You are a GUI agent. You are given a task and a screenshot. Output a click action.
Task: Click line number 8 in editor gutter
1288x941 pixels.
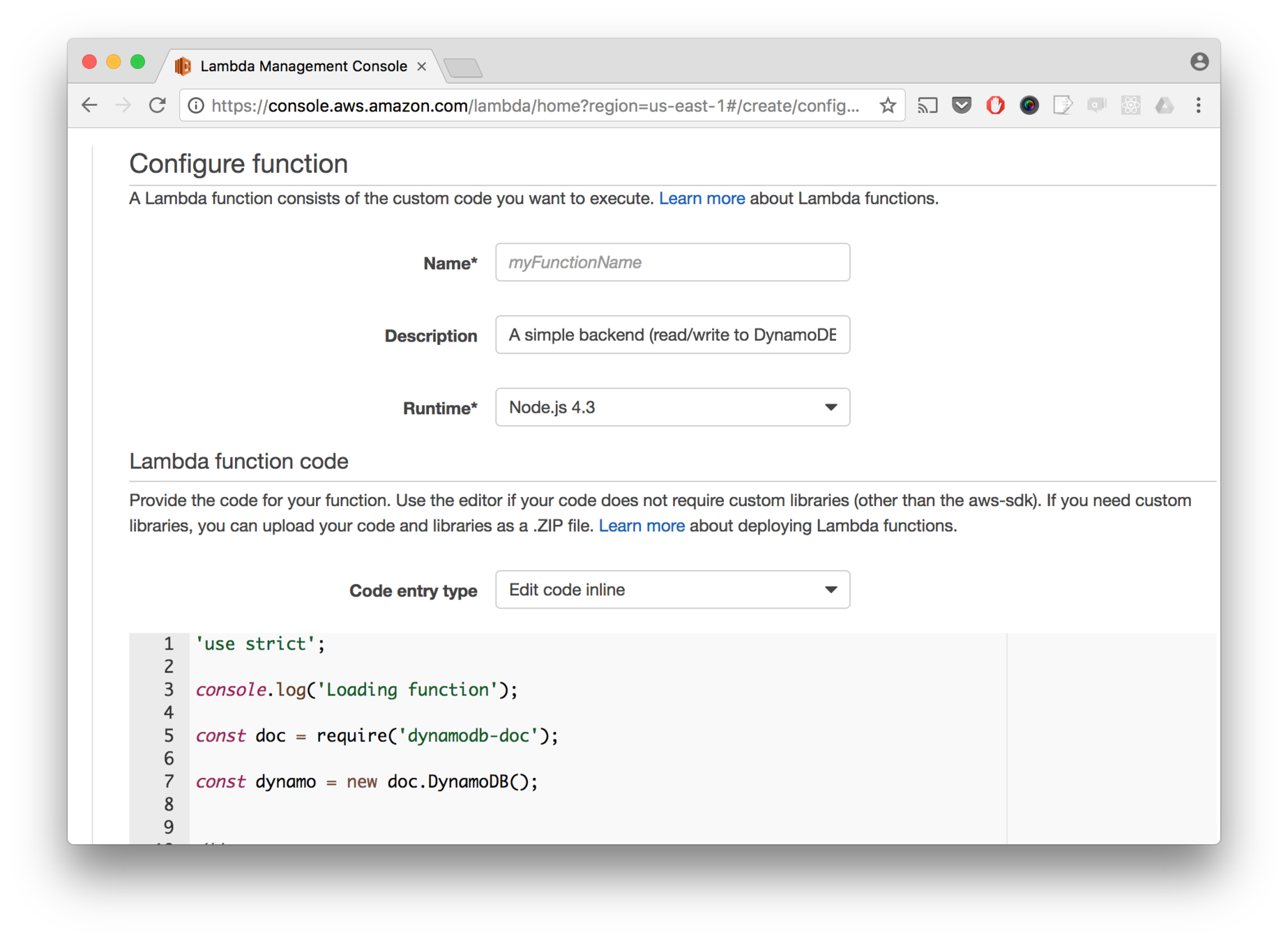click(x=169, y=804)
